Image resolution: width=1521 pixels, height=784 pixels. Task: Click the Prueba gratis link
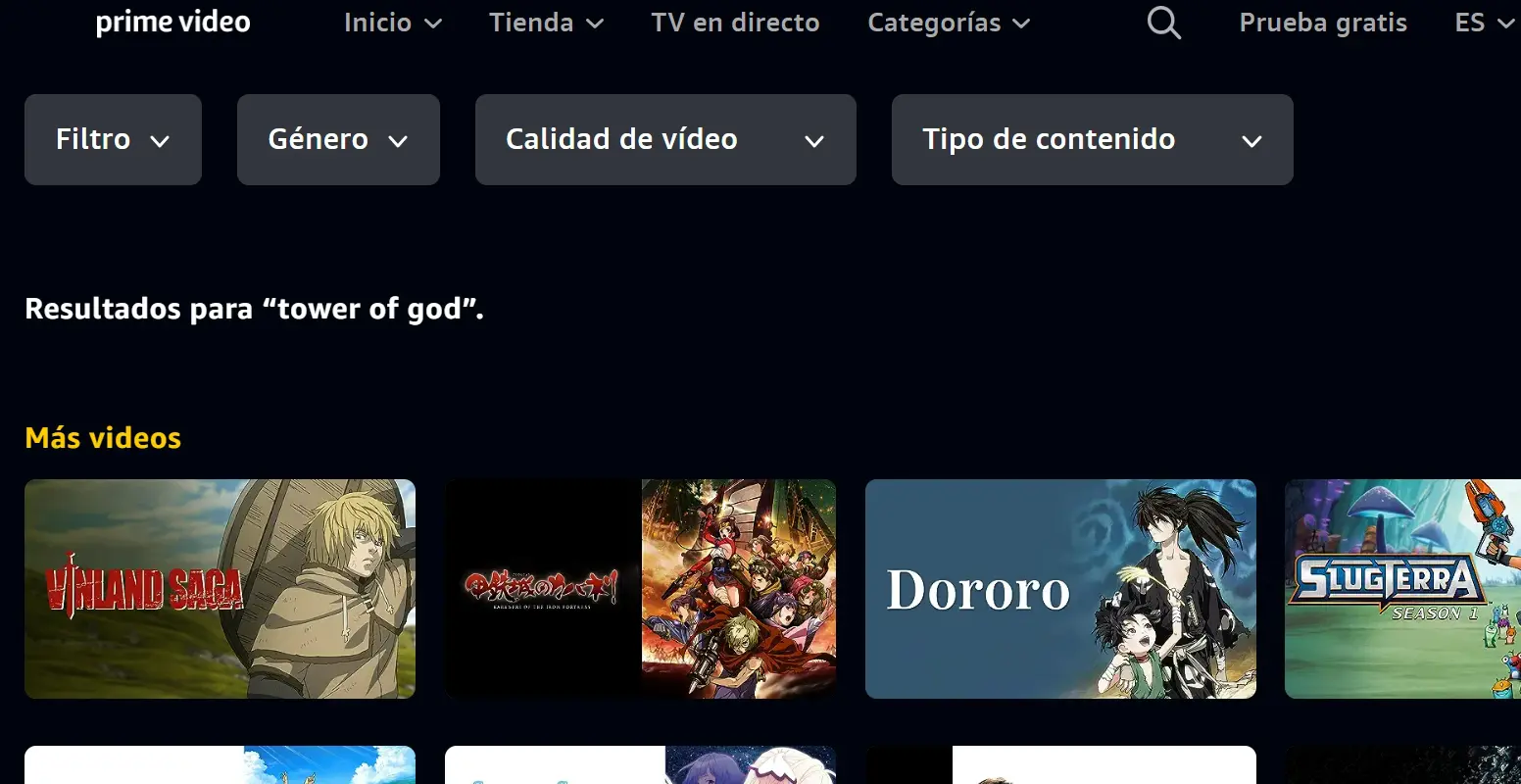[x=1323, y=23]
